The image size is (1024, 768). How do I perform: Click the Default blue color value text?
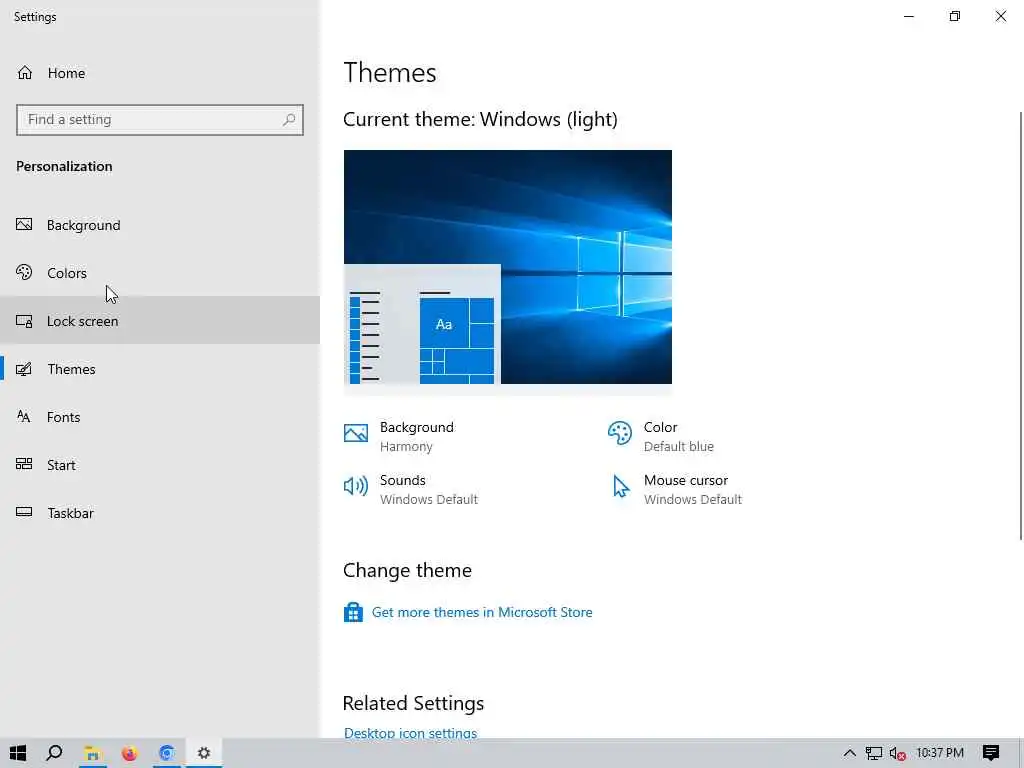(679, 447)
